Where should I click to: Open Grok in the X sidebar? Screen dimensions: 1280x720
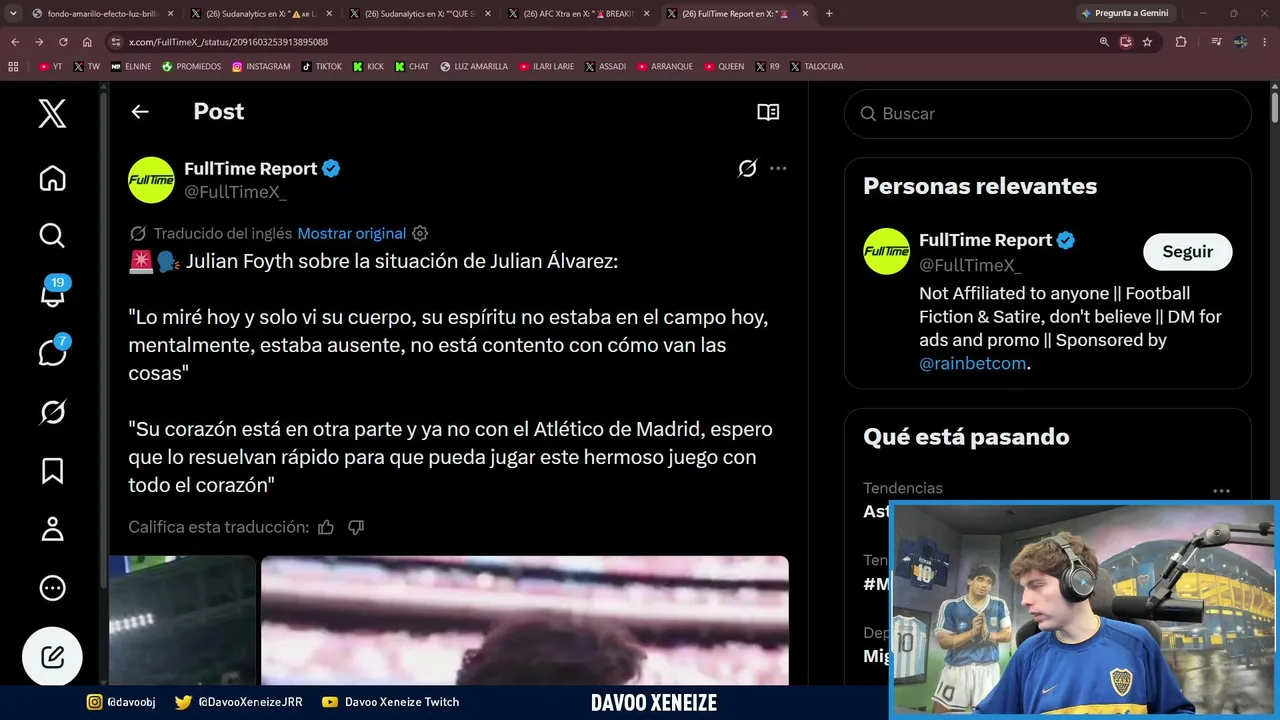52,411
